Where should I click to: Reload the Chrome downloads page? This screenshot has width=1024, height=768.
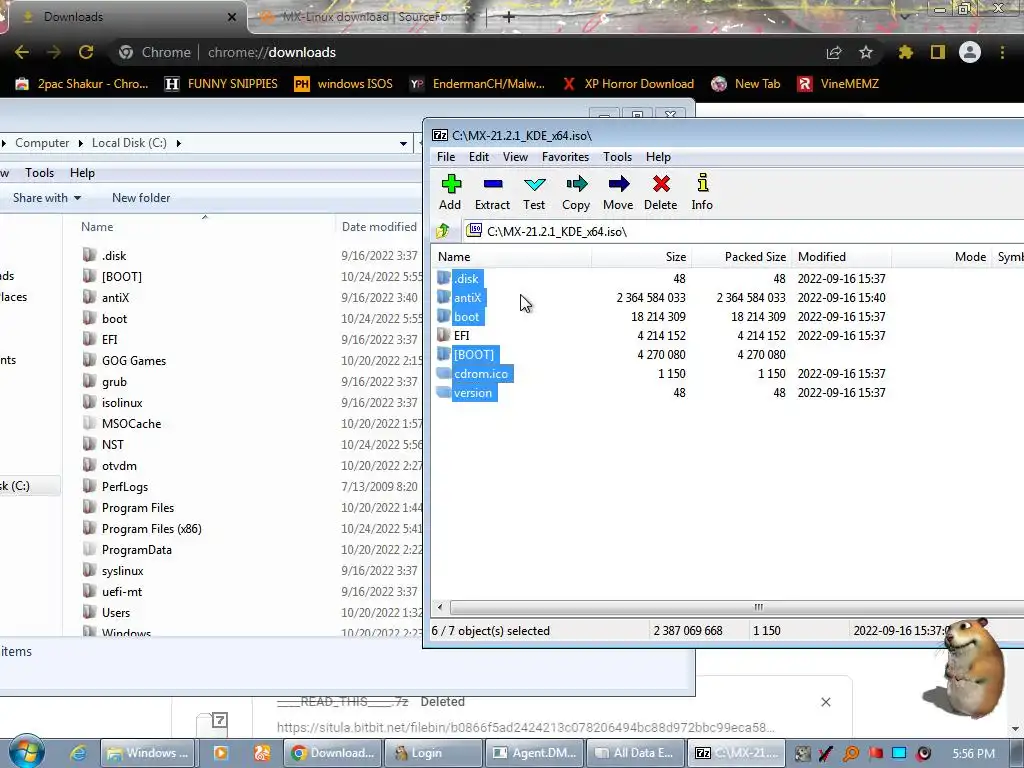pos(86,52)
